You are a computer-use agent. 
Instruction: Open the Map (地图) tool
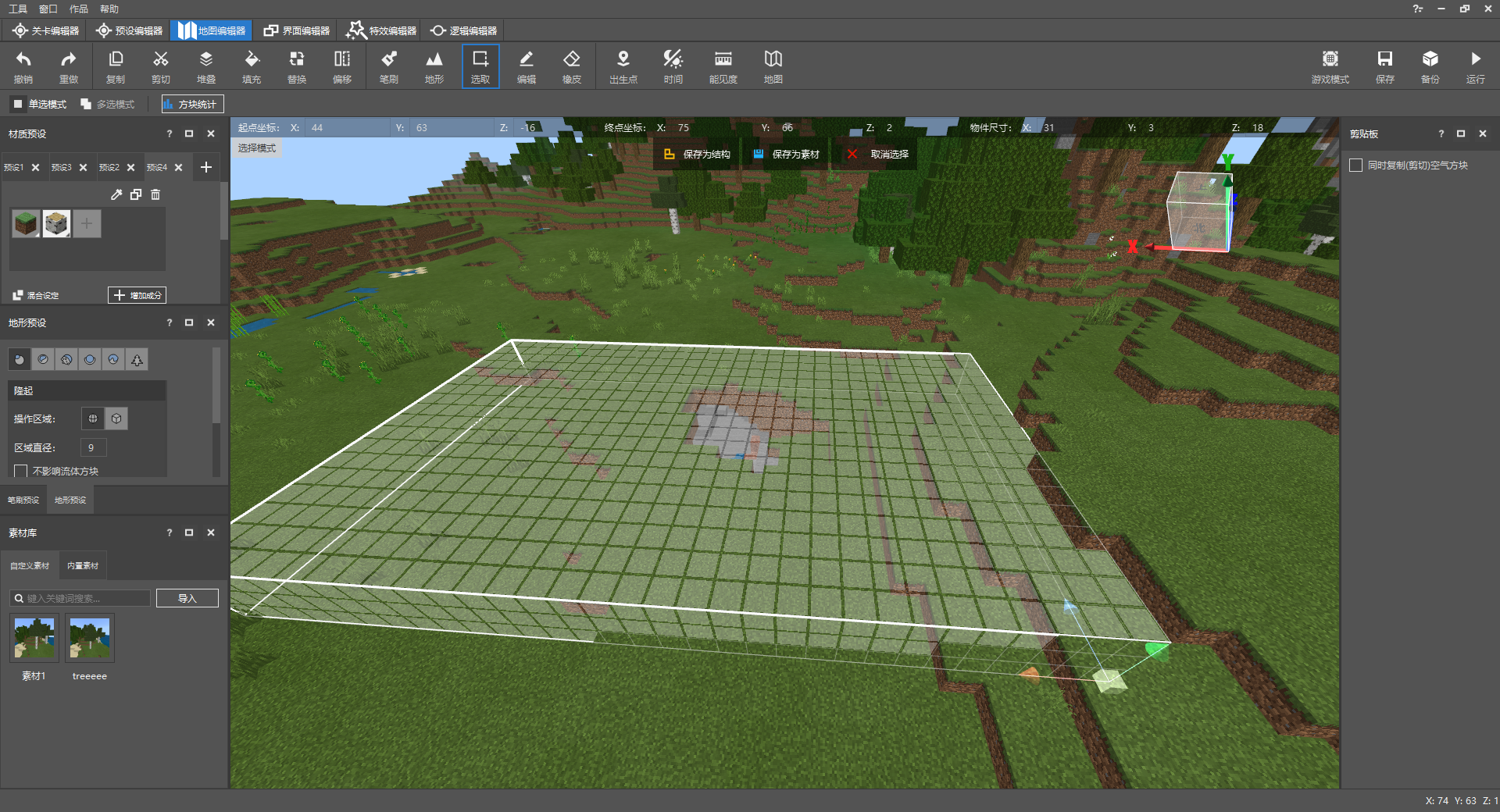773,66
